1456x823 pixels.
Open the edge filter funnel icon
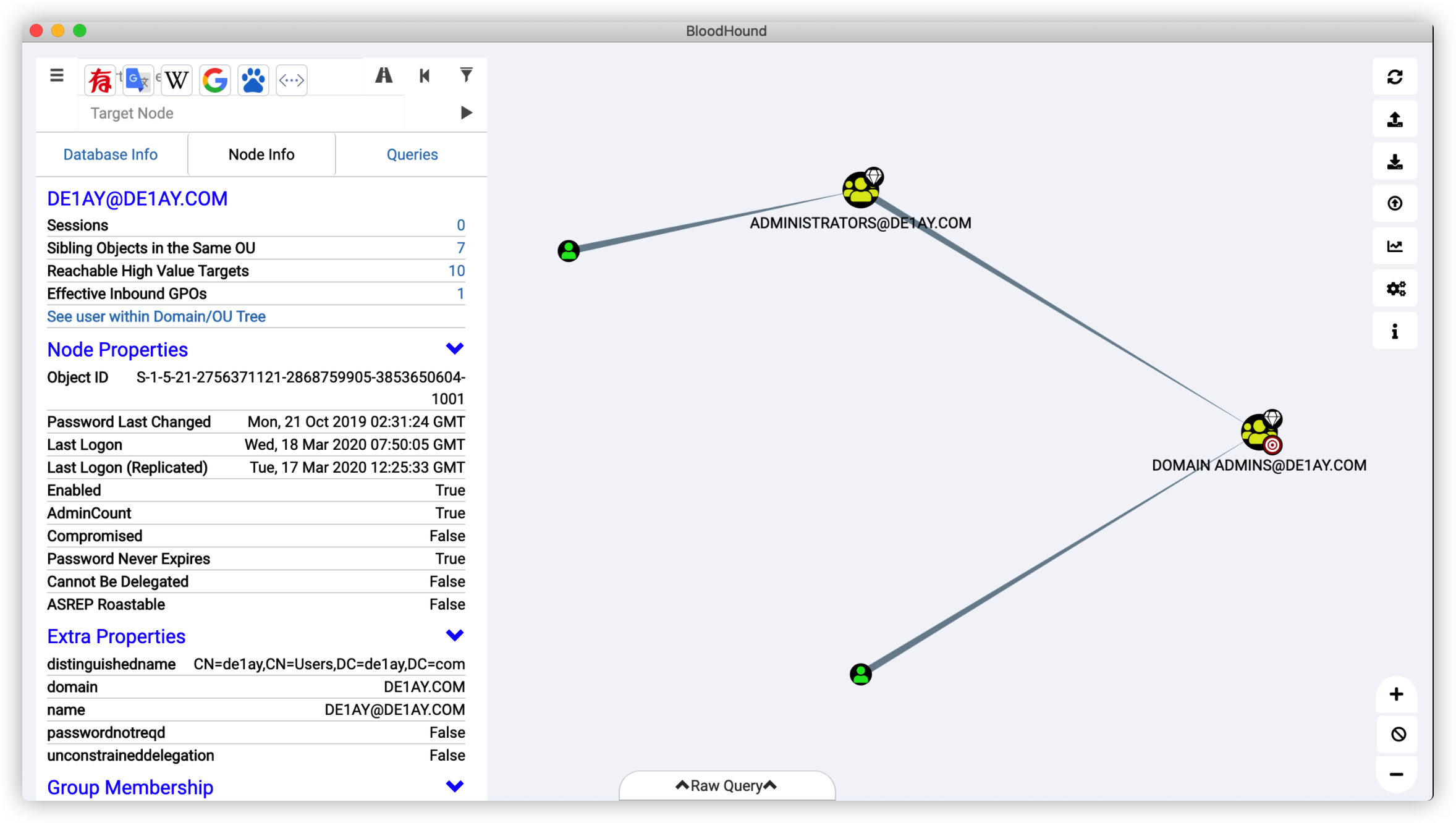pos(467,75)
